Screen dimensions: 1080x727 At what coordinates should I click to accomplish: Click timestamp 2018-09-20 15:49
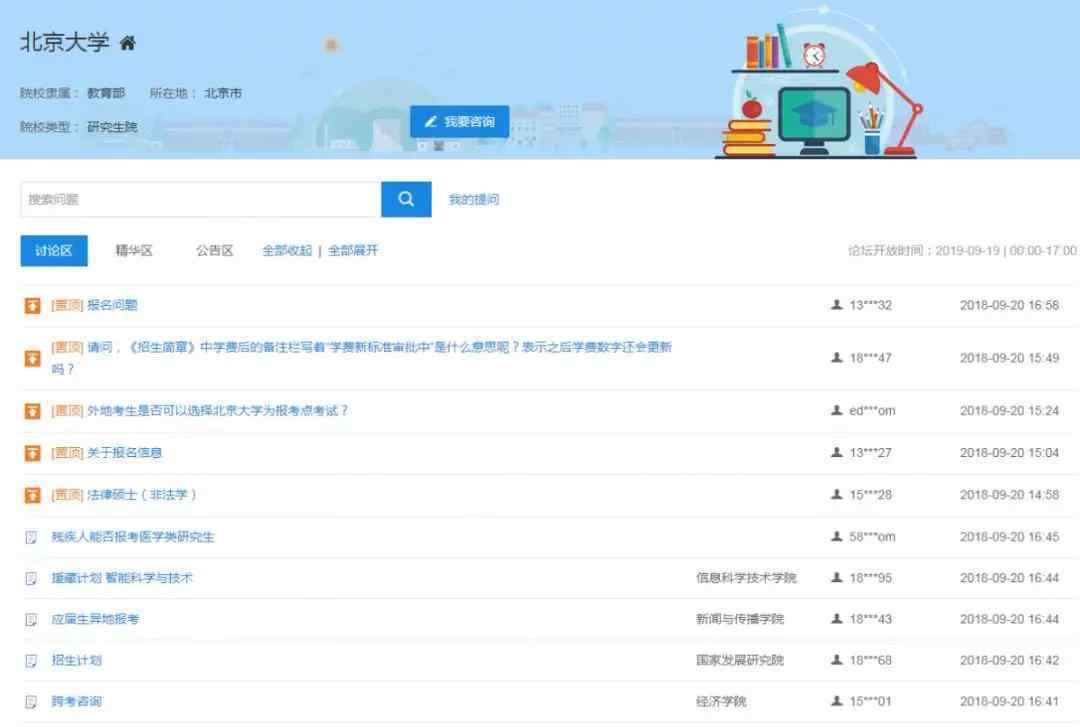[1010, 358]
